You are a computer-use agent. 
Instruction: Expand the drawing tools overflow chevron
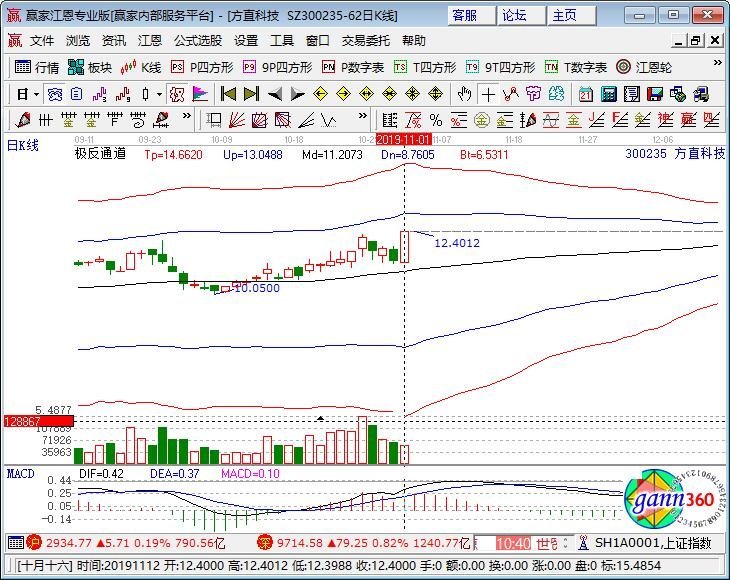186,116
